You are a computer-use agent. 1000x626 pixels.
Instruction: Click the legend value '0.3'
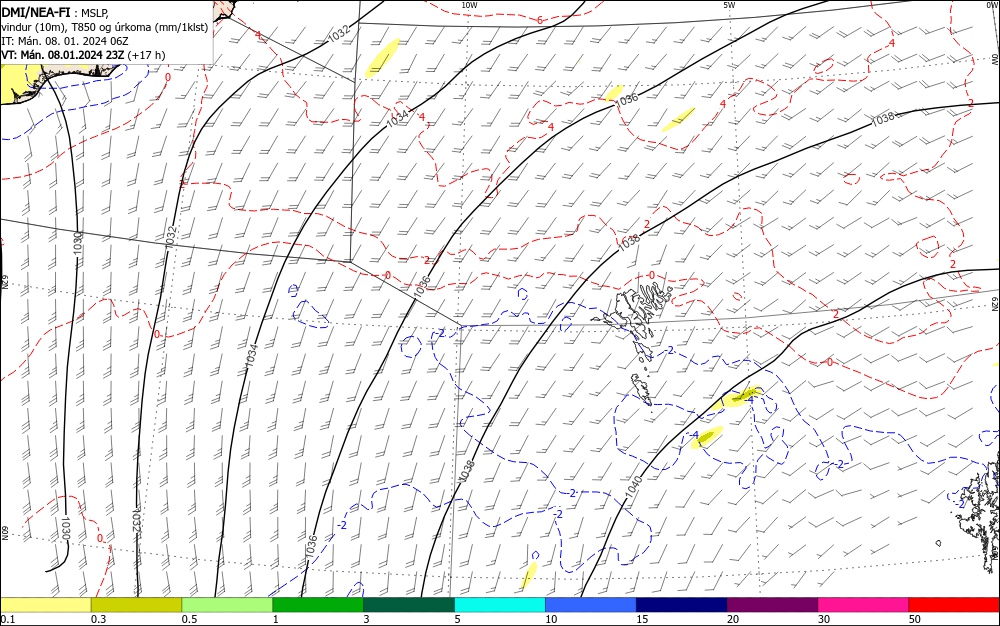click(98, 619)
